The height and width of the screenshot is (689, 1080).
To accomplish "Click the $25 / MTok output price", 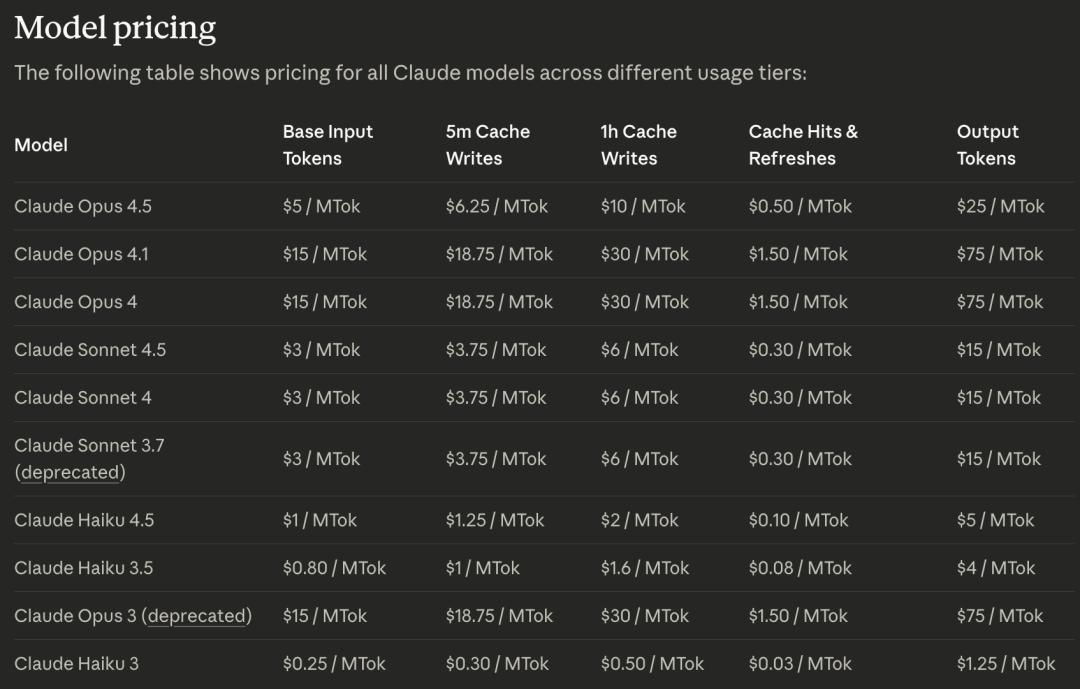I will (x=1000, y=207).
